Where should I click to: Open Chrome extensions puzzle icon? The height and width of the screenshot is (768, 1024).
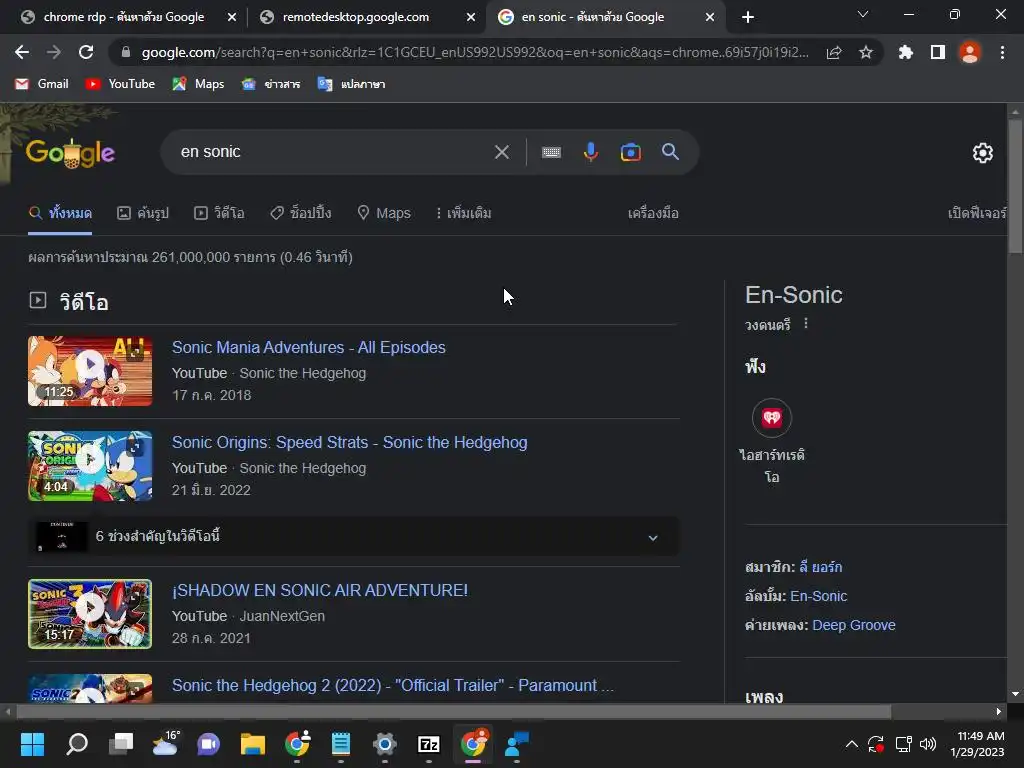[x=905, y=52]
